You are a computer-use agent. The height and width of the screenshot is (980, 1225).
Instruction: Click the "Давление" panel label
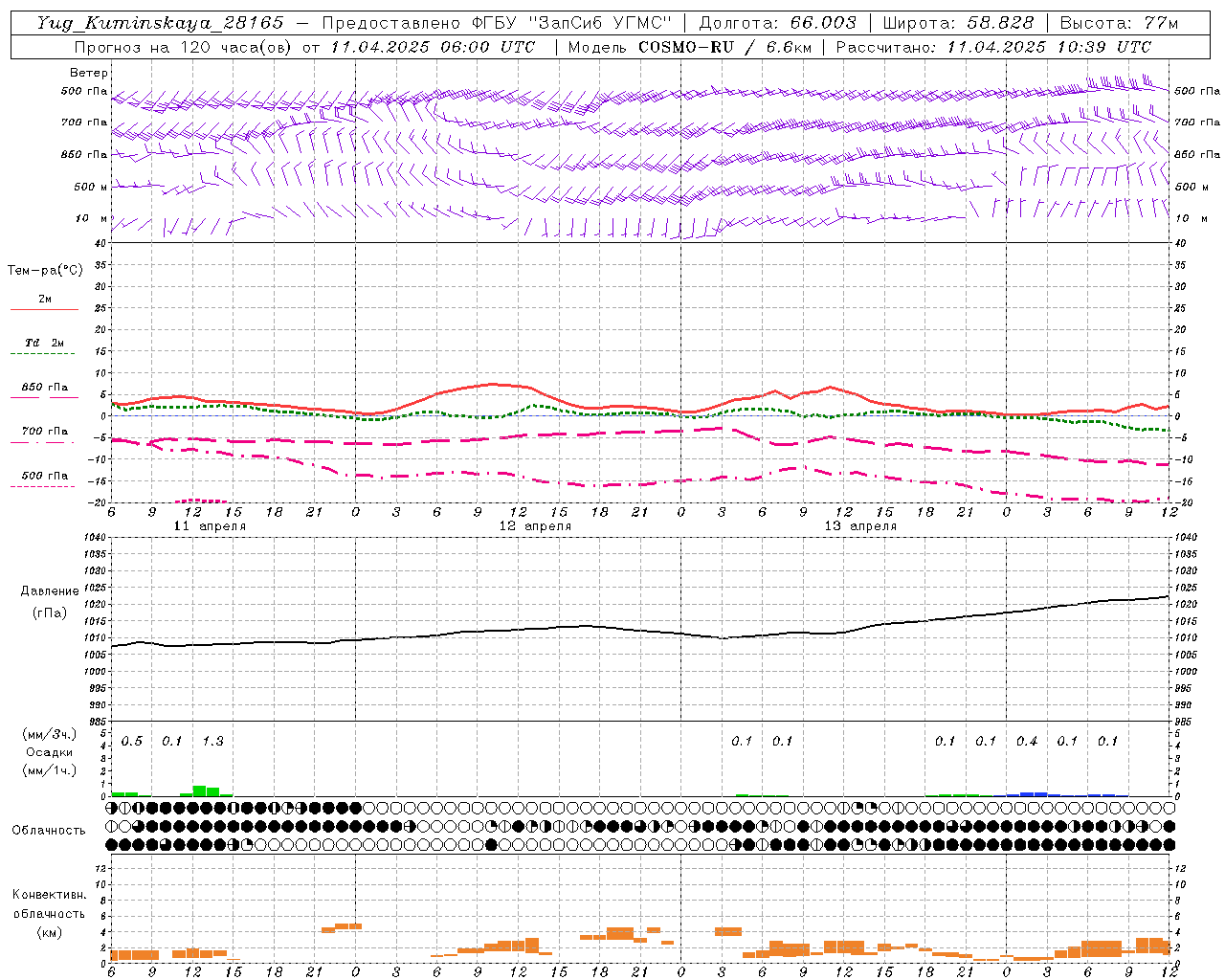tap(50, 591)
